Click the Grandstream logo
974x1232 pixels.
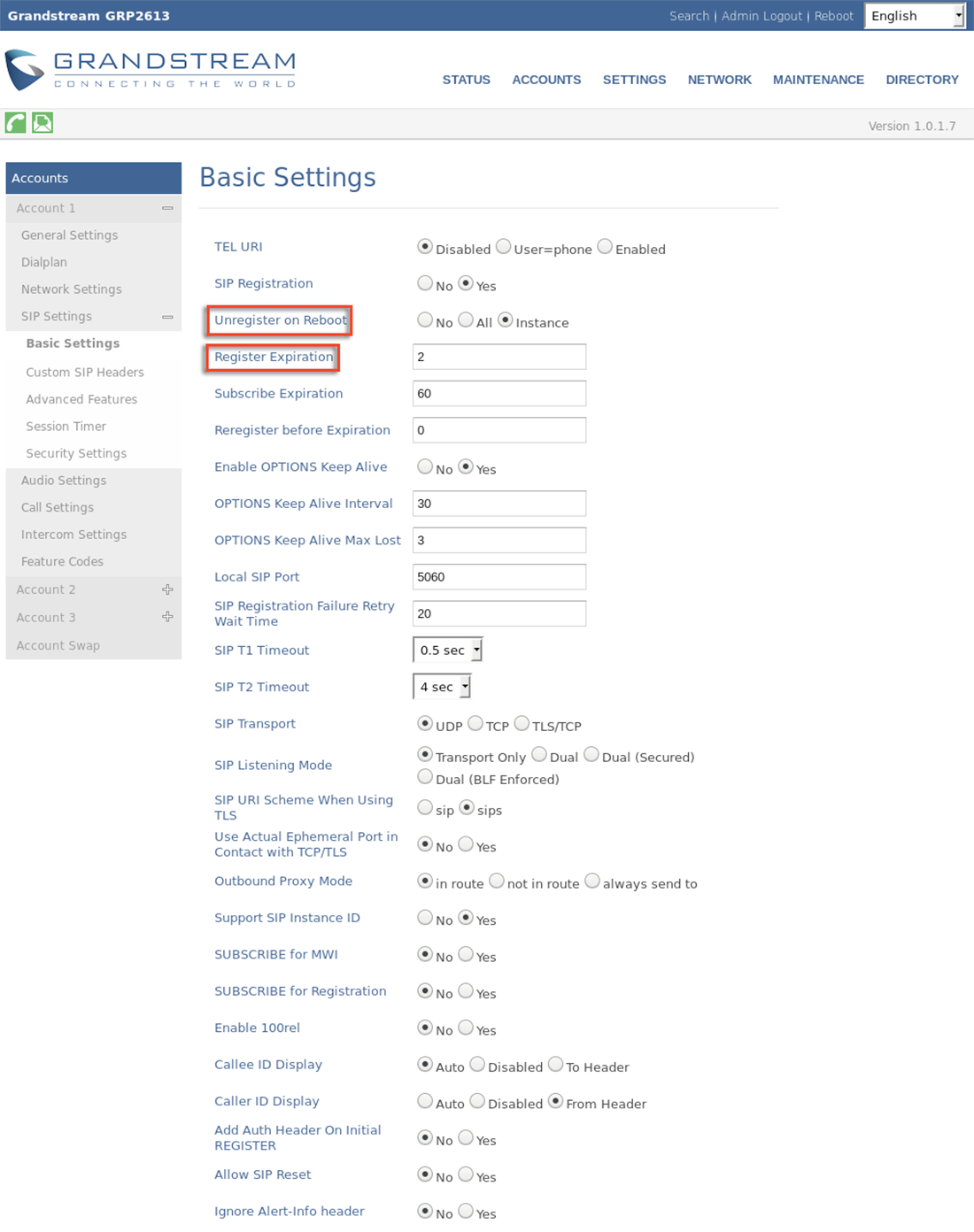[x=151, y=70]
